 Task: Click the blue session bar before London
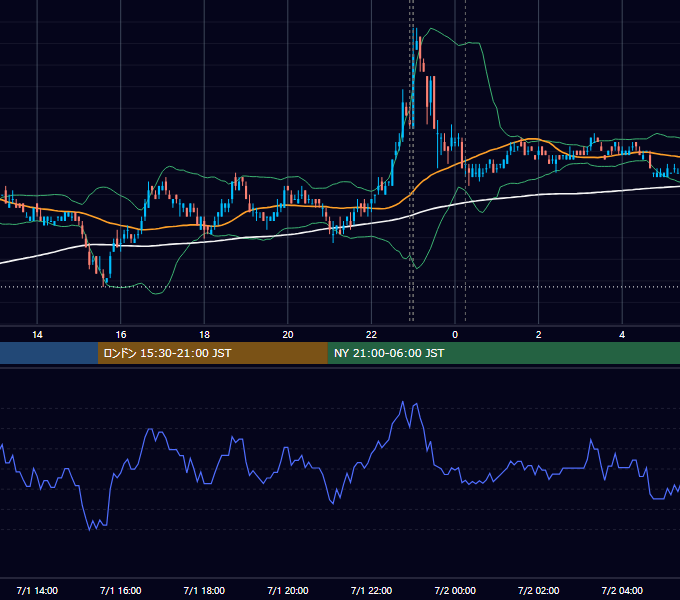click(x=49, y=353)
